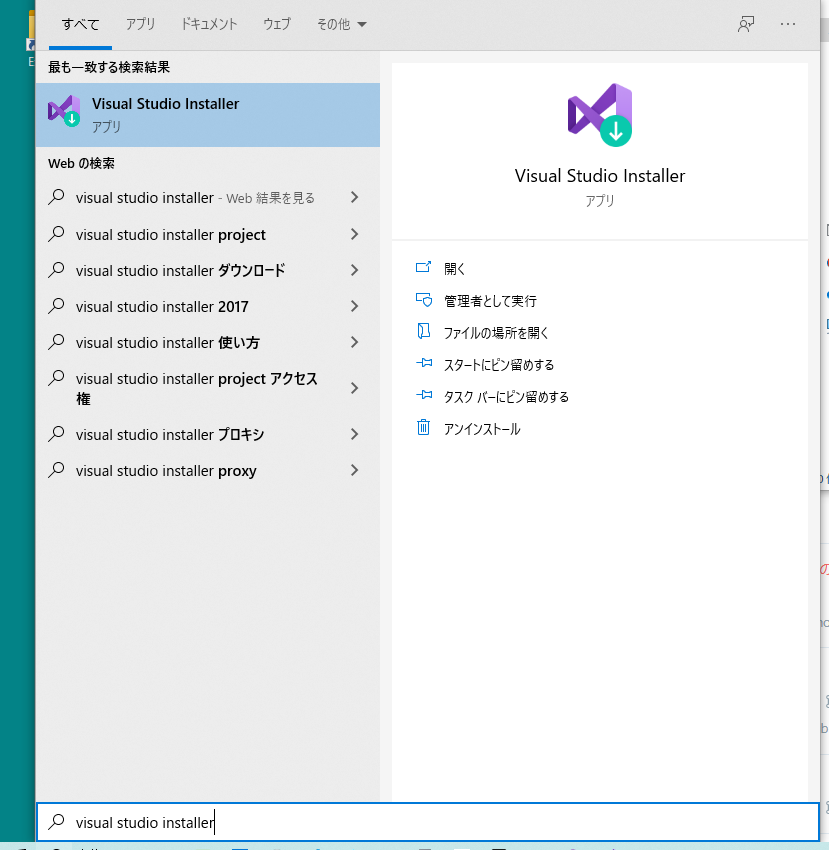Select 'visual studio installer プロキシ' suggestion

pyautogui.click(x=208, y=434)
